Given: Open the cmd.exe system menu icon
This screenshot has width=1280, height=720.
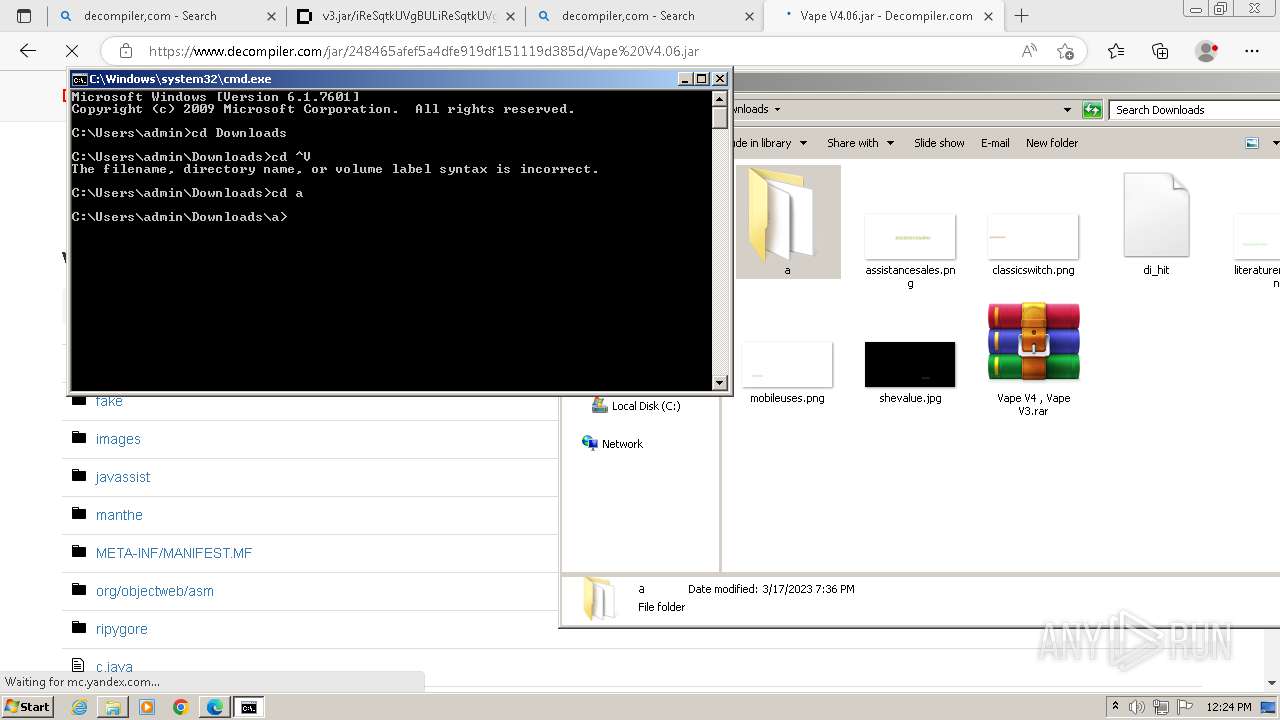Looking at the screenshot, I should click(x=79, y=79).
